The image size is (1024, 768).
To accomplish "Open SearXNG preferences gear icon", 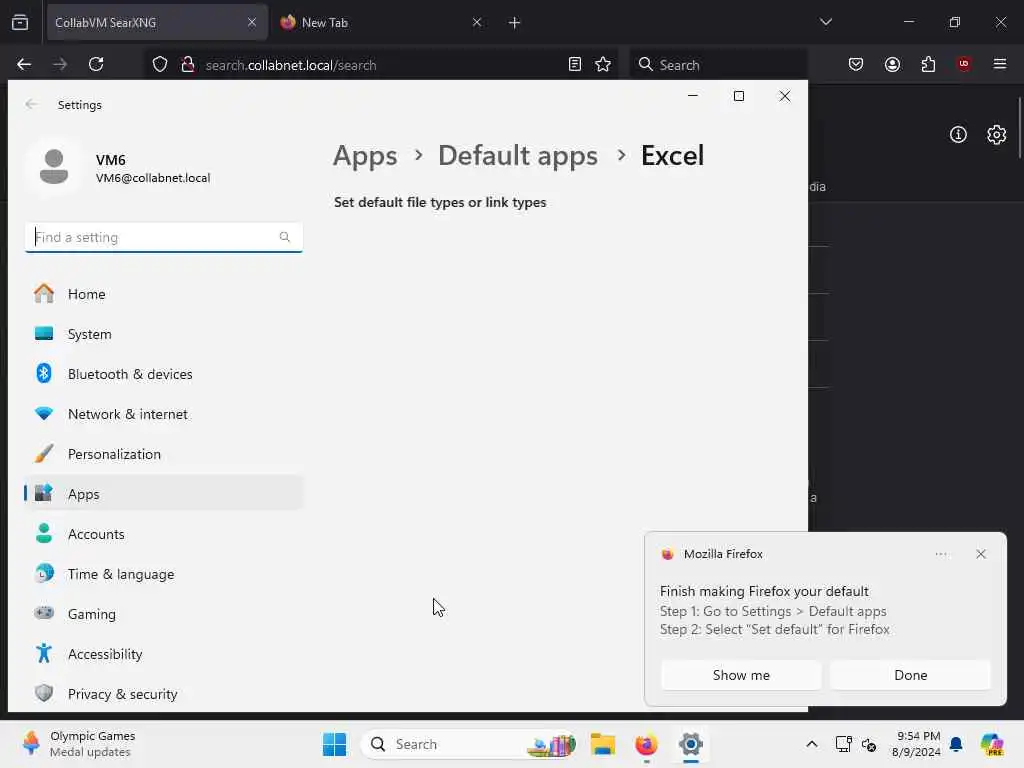I will pyautogui.click(x=997, y=135).
